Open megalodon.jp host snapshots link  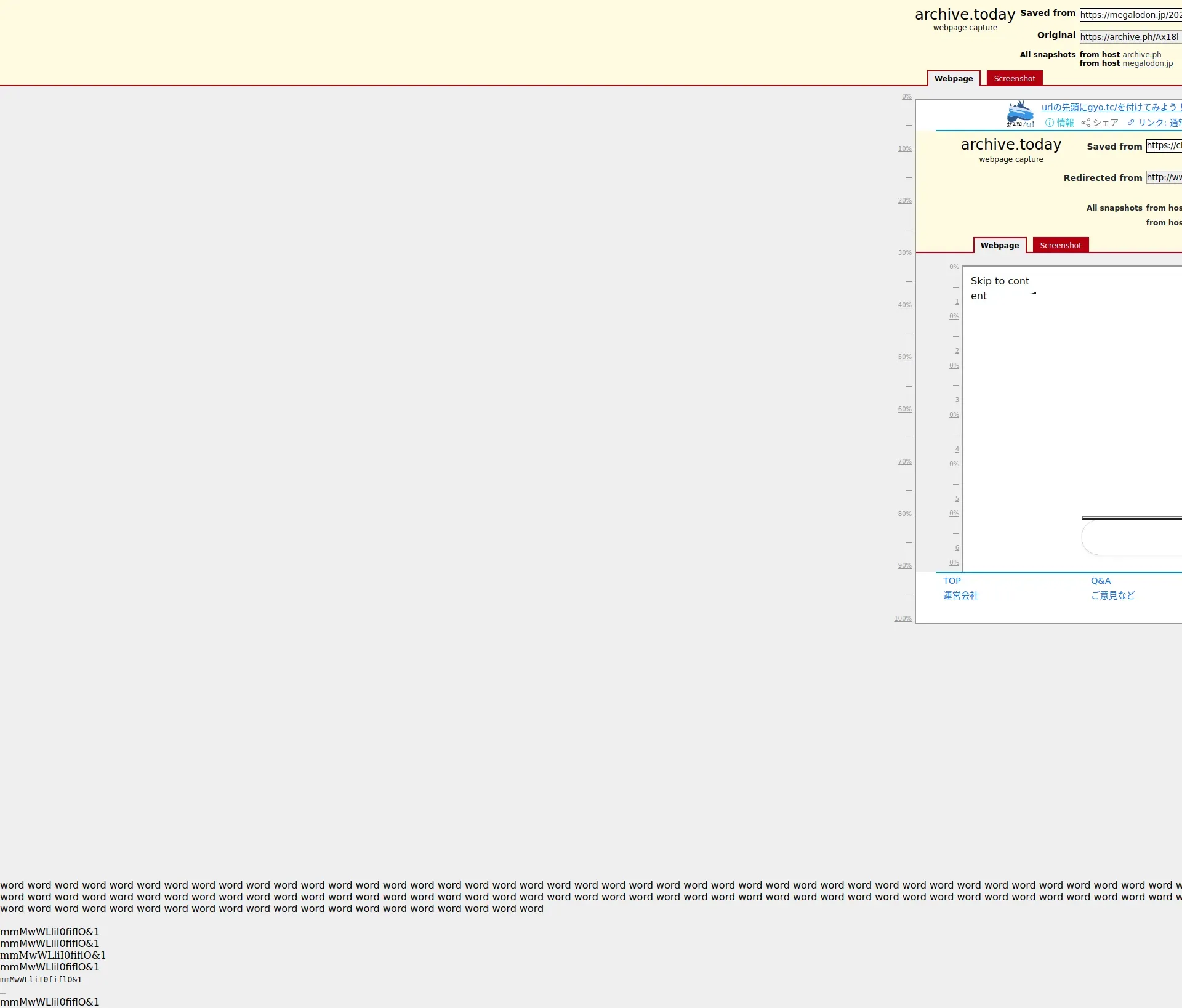1147,63
